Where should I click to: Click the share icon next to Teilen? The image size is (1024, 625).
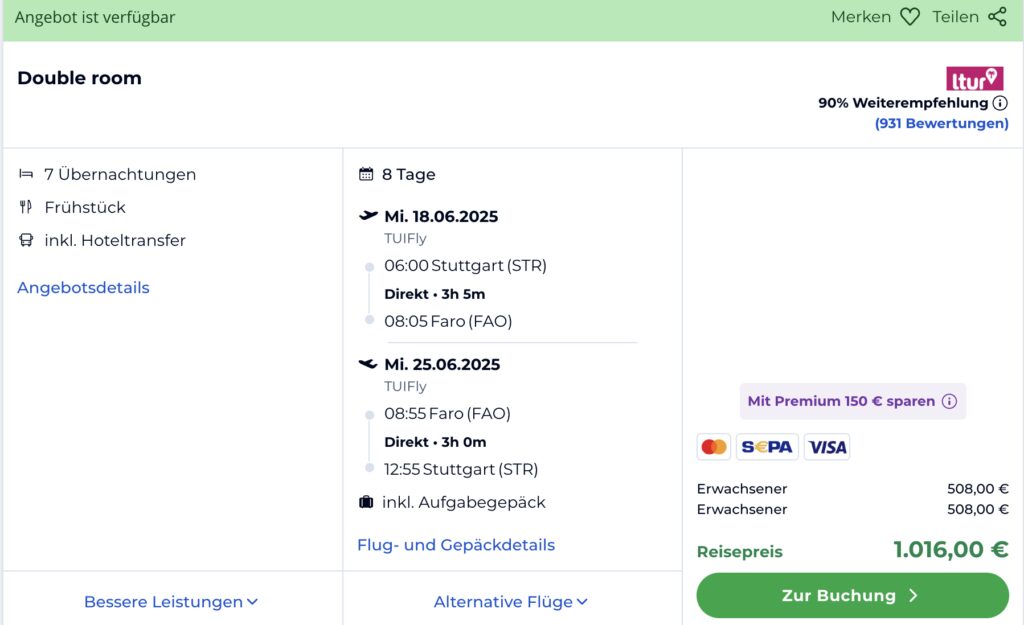(996, 17)
